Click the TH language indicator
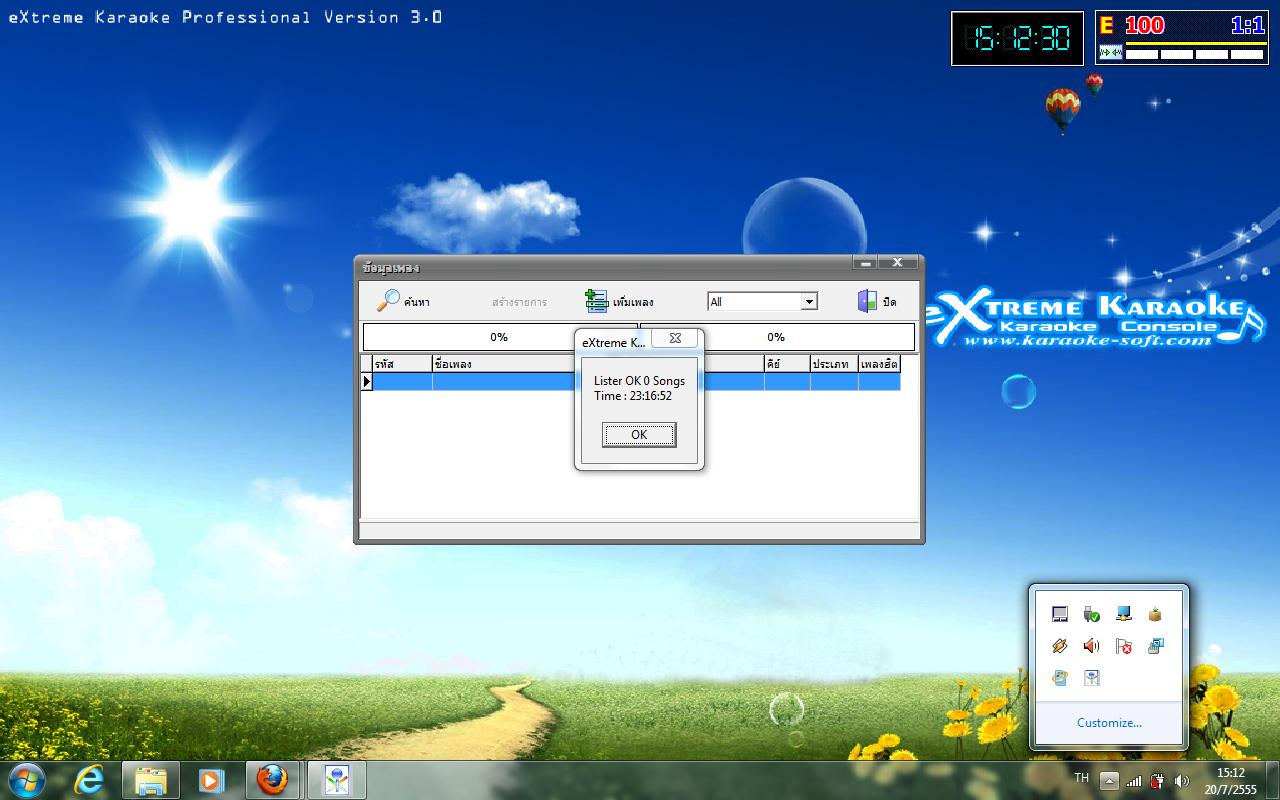Viewport: 1280px width, 800px height. coord(1081,778)
